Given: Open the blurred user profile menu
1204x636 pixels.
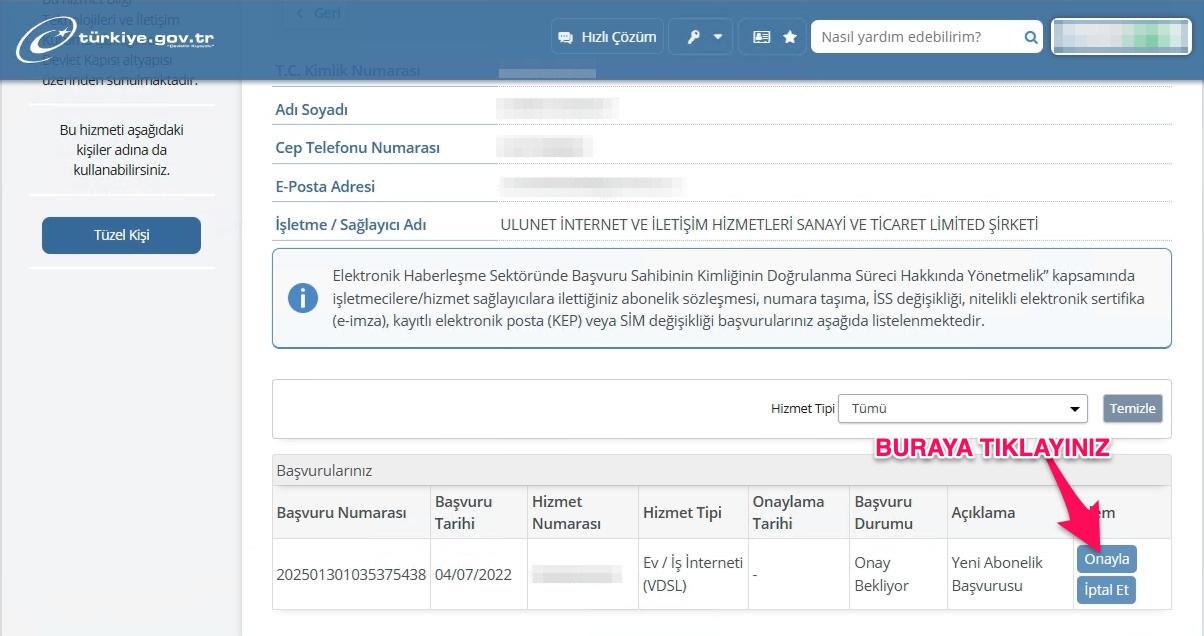Looking at the screenshot, I should (1121, 37).
